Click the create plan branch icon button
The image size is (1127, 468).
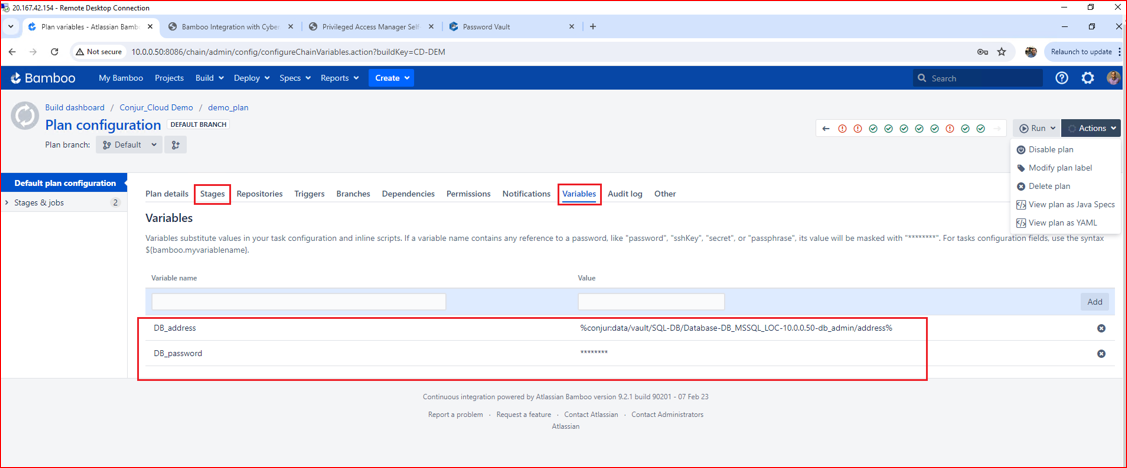[176, 144]
